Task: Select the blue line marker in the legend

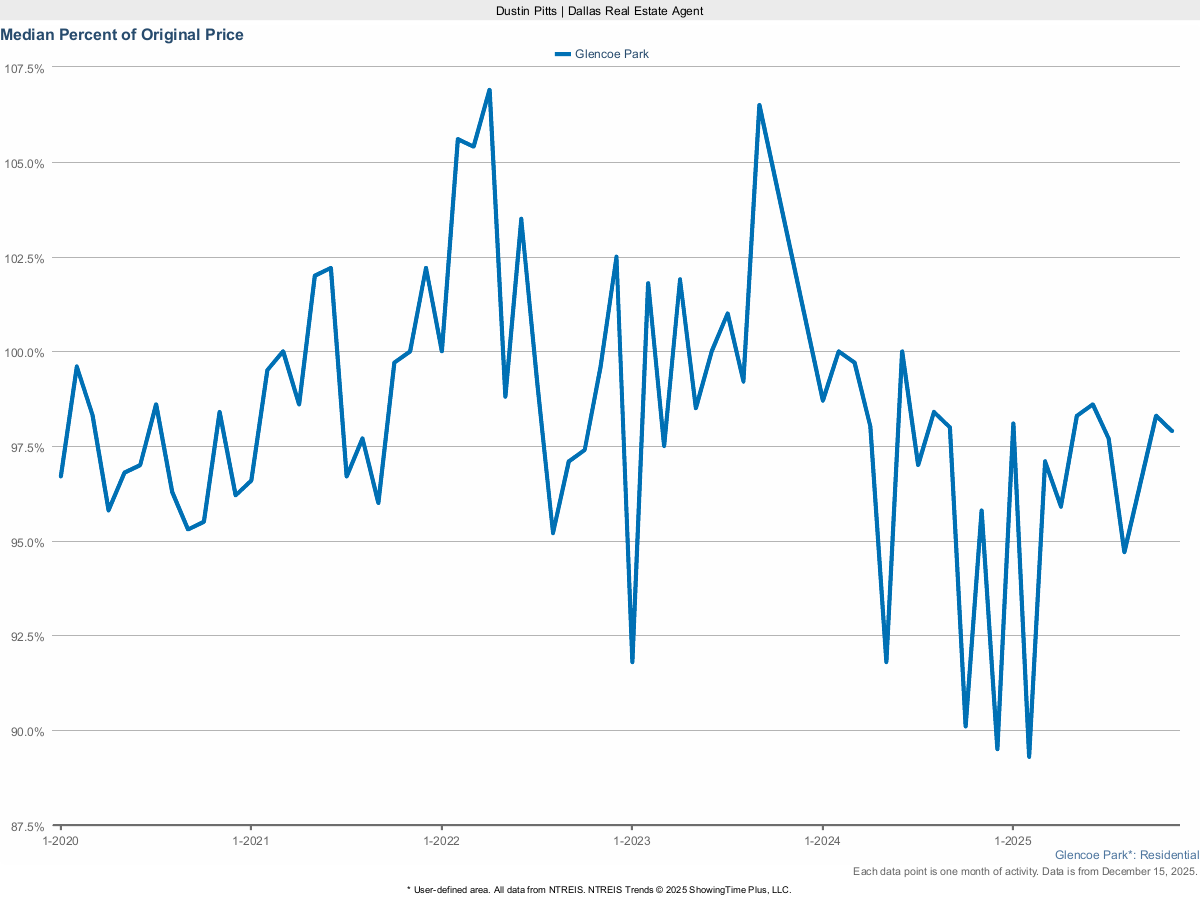Action: (563, 54)
